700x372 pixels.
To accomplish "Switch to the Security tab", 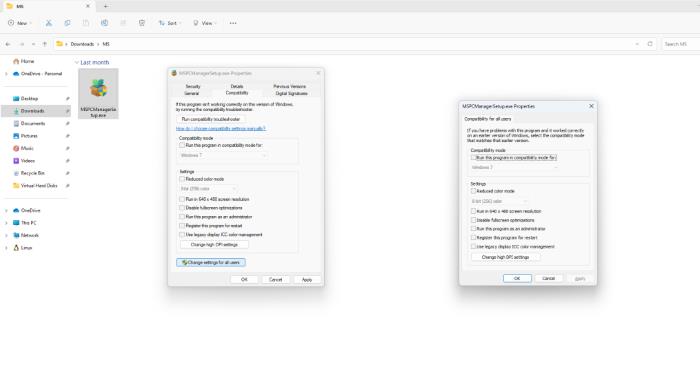I will (x=193, y=86).
